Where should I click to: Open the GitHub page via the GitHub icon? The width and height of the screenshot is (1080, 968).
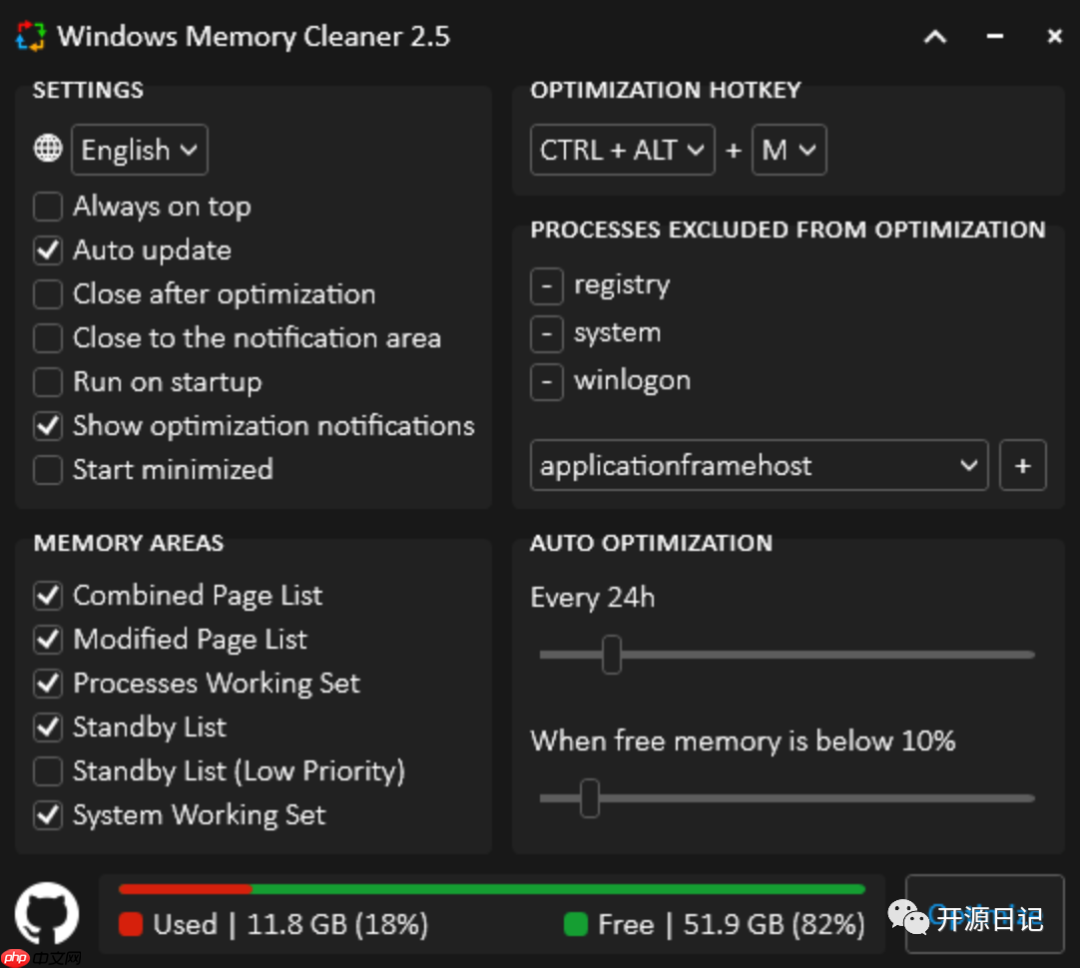click(45, 912)
